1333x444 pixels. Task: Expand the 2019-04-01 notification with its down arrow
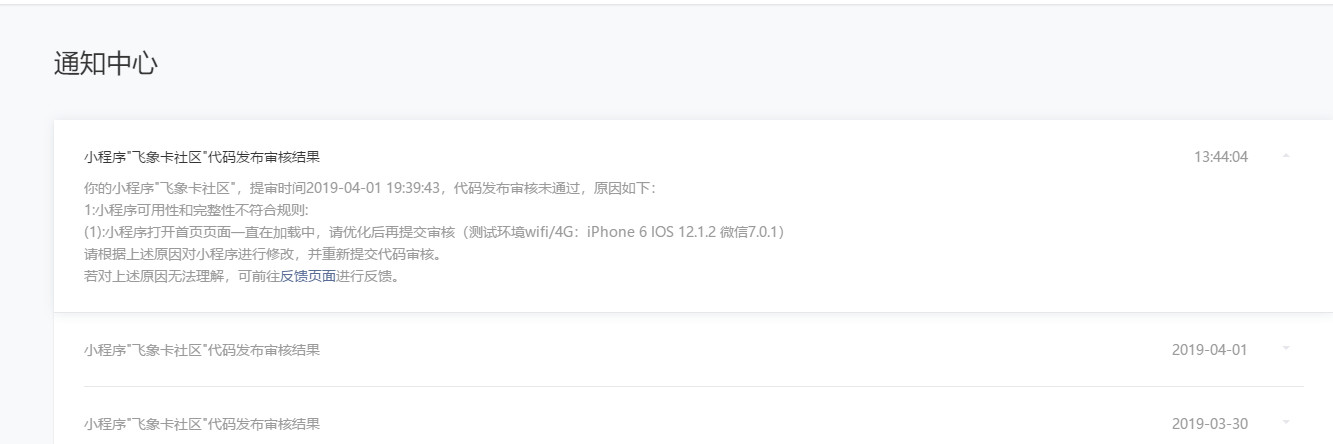click(x=1286, y=349)
